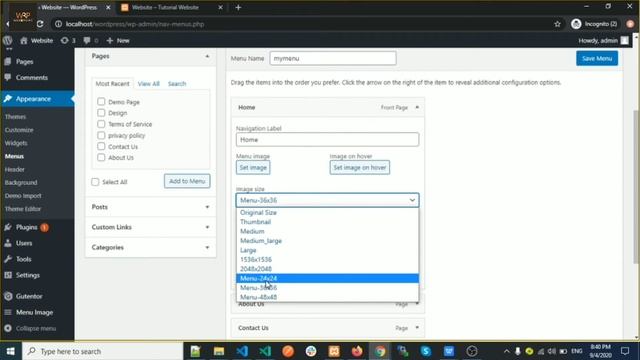Go to Background submenu

coord(21,182)
